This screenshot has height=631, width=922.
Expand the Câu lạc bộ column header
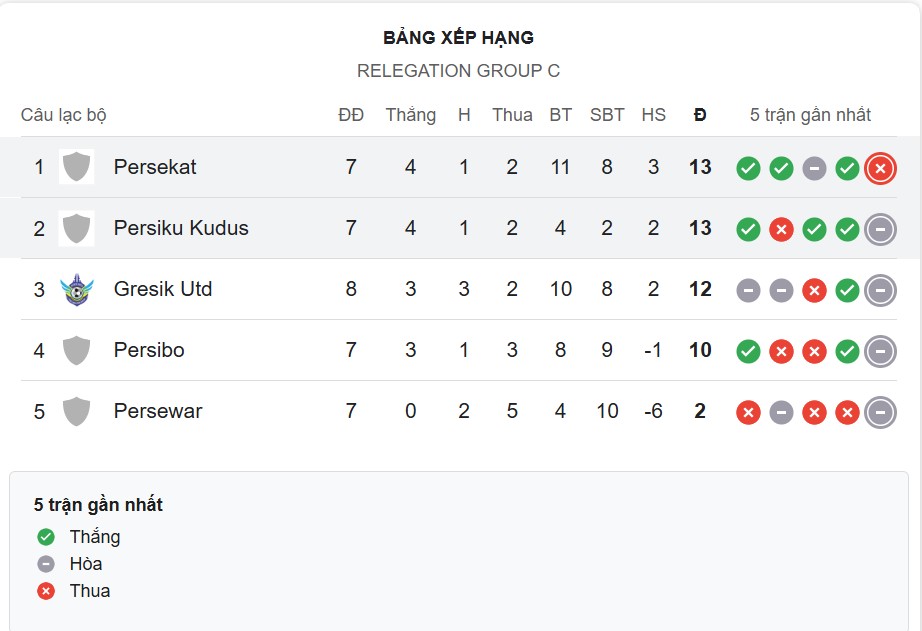coord(63,114)
